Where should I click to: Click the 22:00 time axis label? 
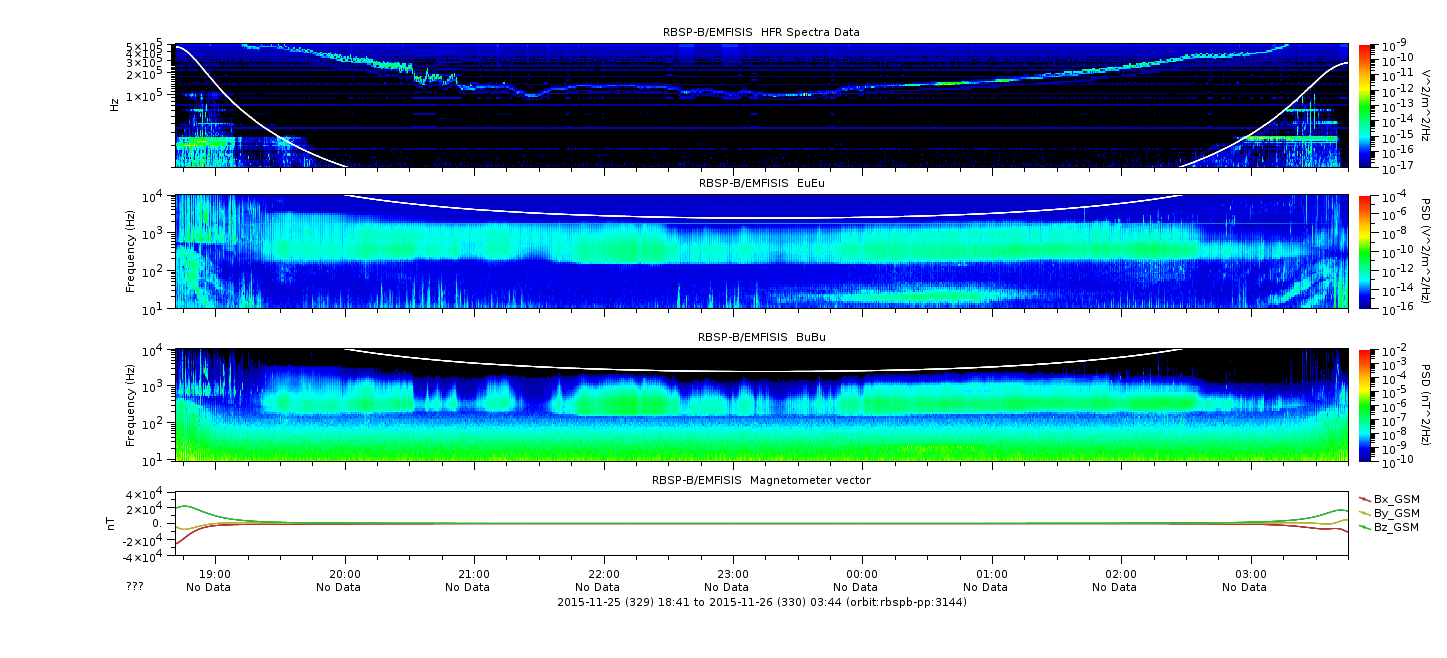click(603, 574)
